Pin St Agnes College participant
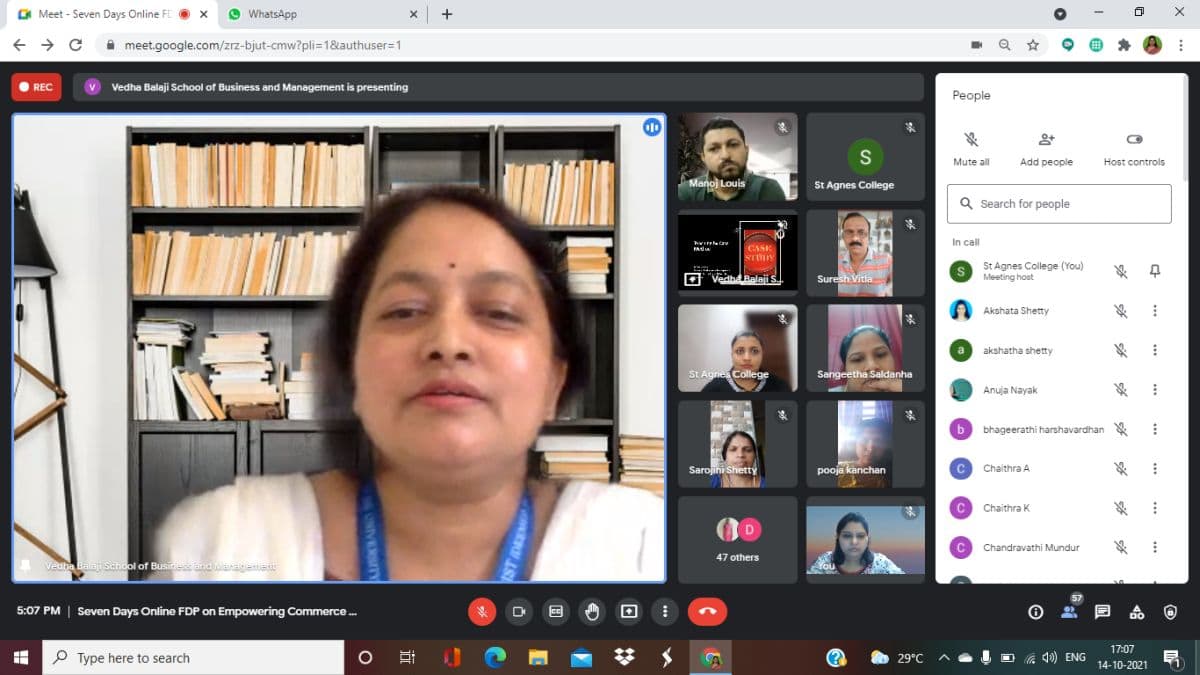Image resolution: width=1200 pixels, height=675 pixels. tap(1154, 271)
